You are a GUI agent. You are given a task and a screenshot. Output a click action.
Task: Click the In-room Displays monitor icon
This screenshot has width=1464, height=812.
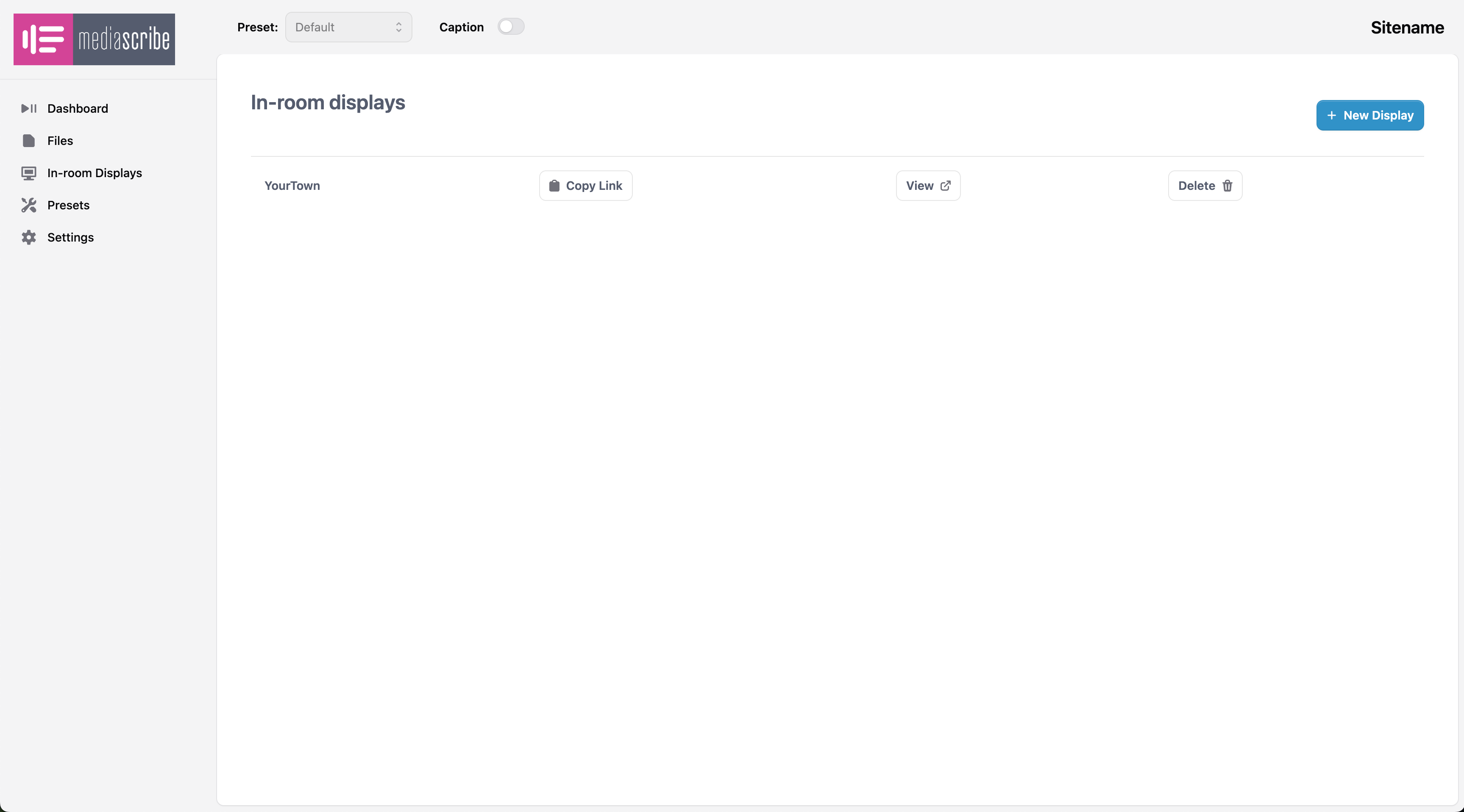(28, 173)
